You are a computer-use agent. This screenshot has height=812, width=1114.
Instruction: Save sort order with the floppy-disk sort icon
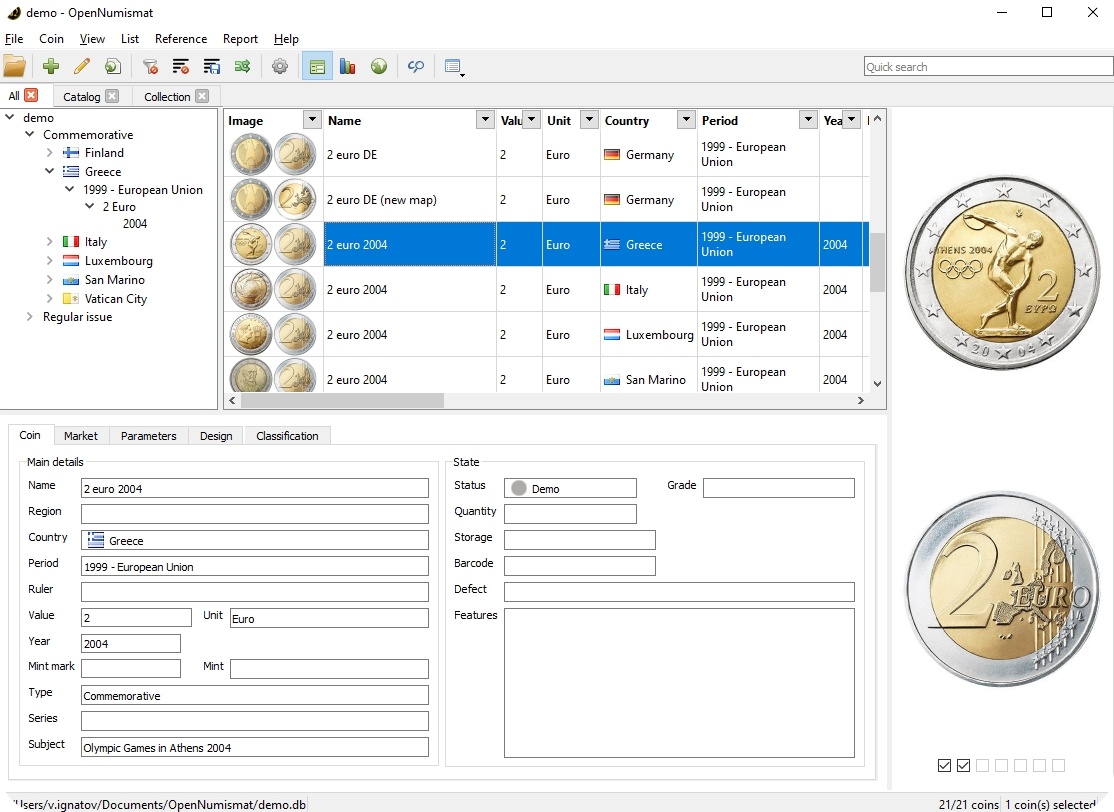[x=212, y=67]
